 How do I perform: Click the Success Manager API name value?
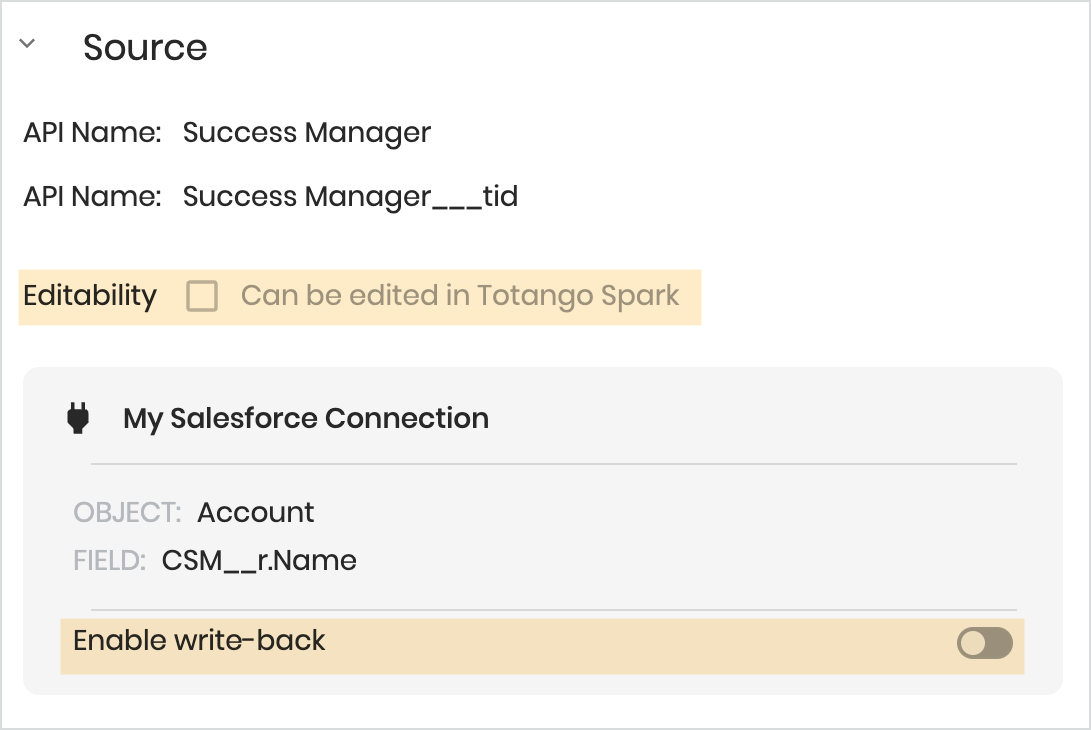(307, 133)
